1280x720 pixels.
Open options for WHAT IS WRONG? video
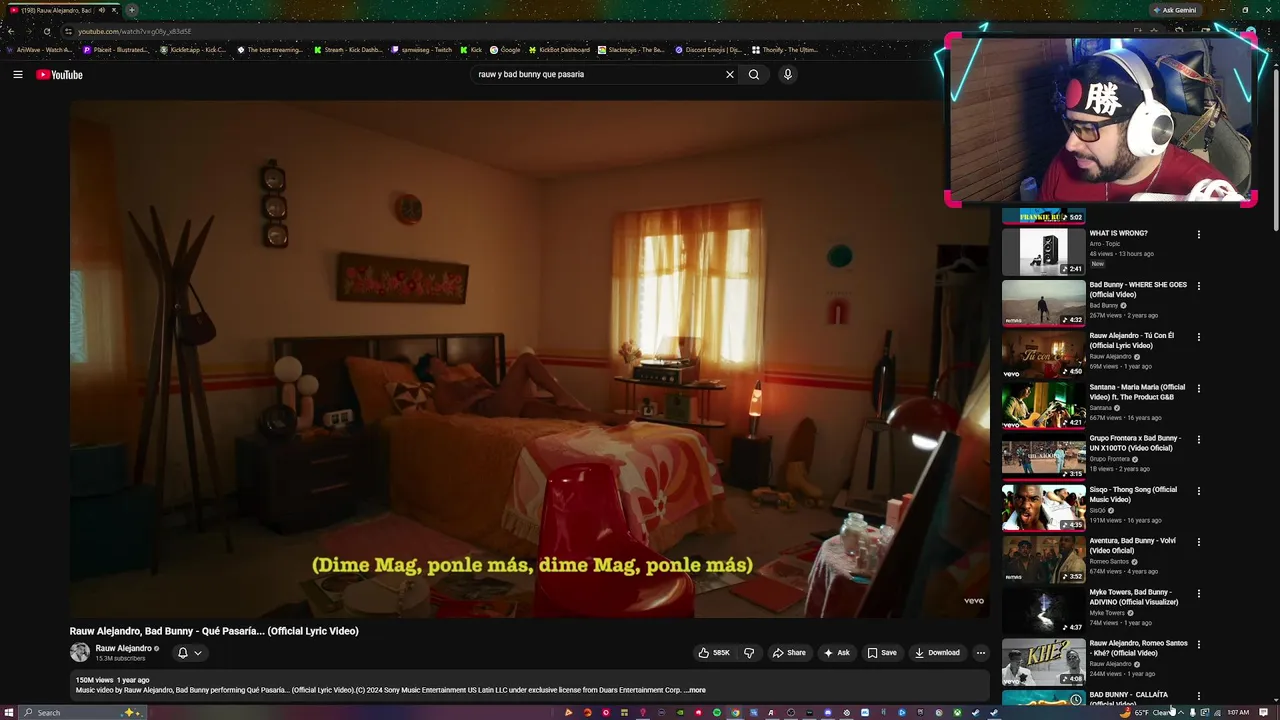coord(1198,234)
